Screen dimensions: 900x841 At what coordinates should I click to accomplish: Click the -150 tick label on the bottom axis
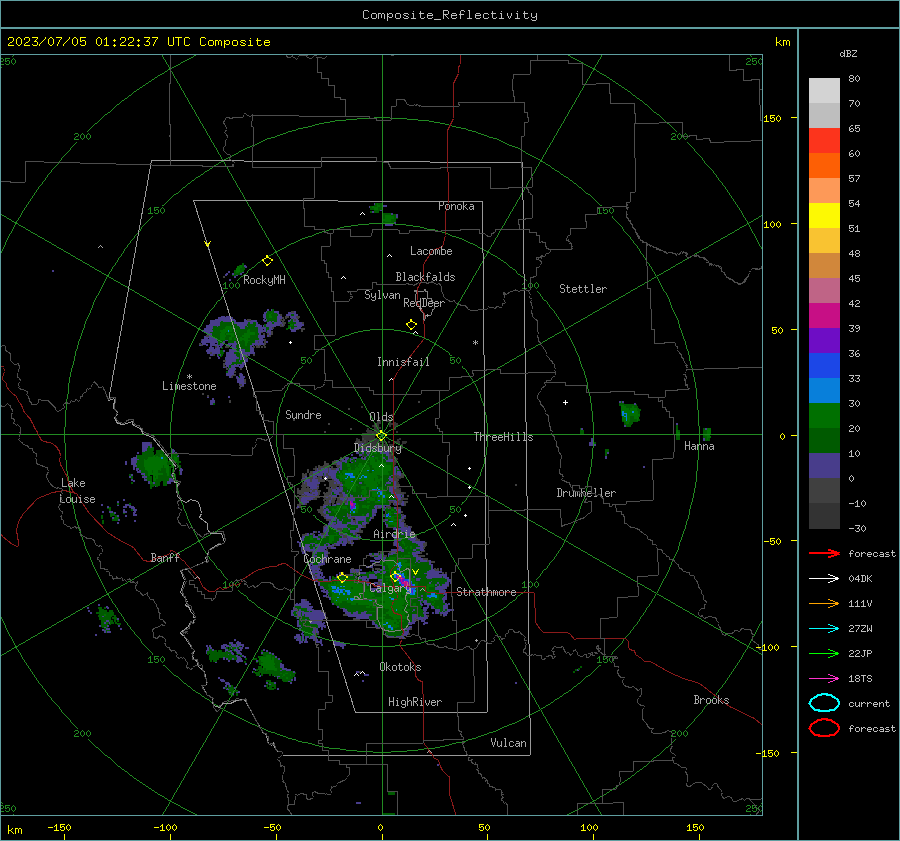[59, 827]
